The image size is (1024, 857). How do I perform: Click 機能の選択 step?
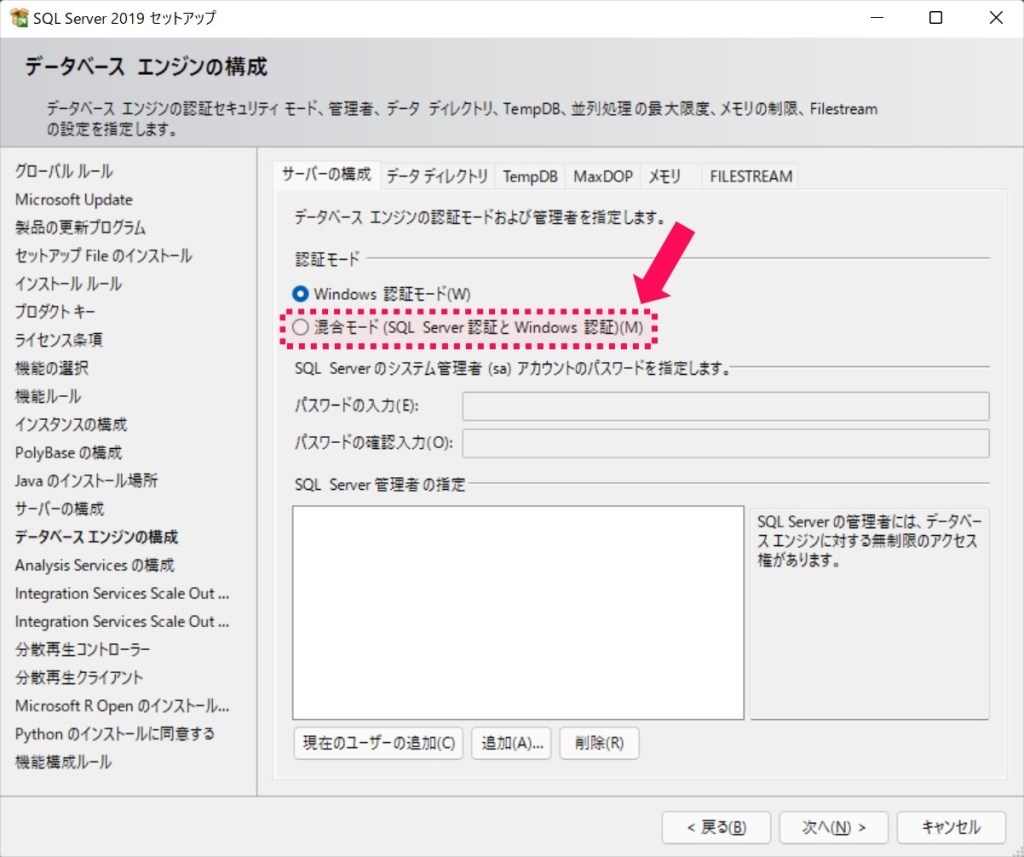tap(52, 368)
